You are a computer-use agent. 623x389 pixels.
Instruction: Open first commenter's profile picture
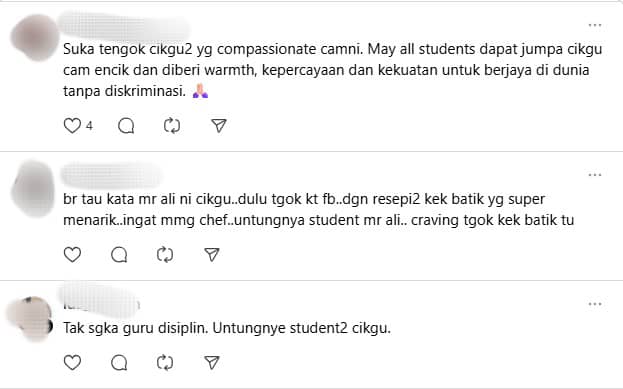(x=35, y=37)
